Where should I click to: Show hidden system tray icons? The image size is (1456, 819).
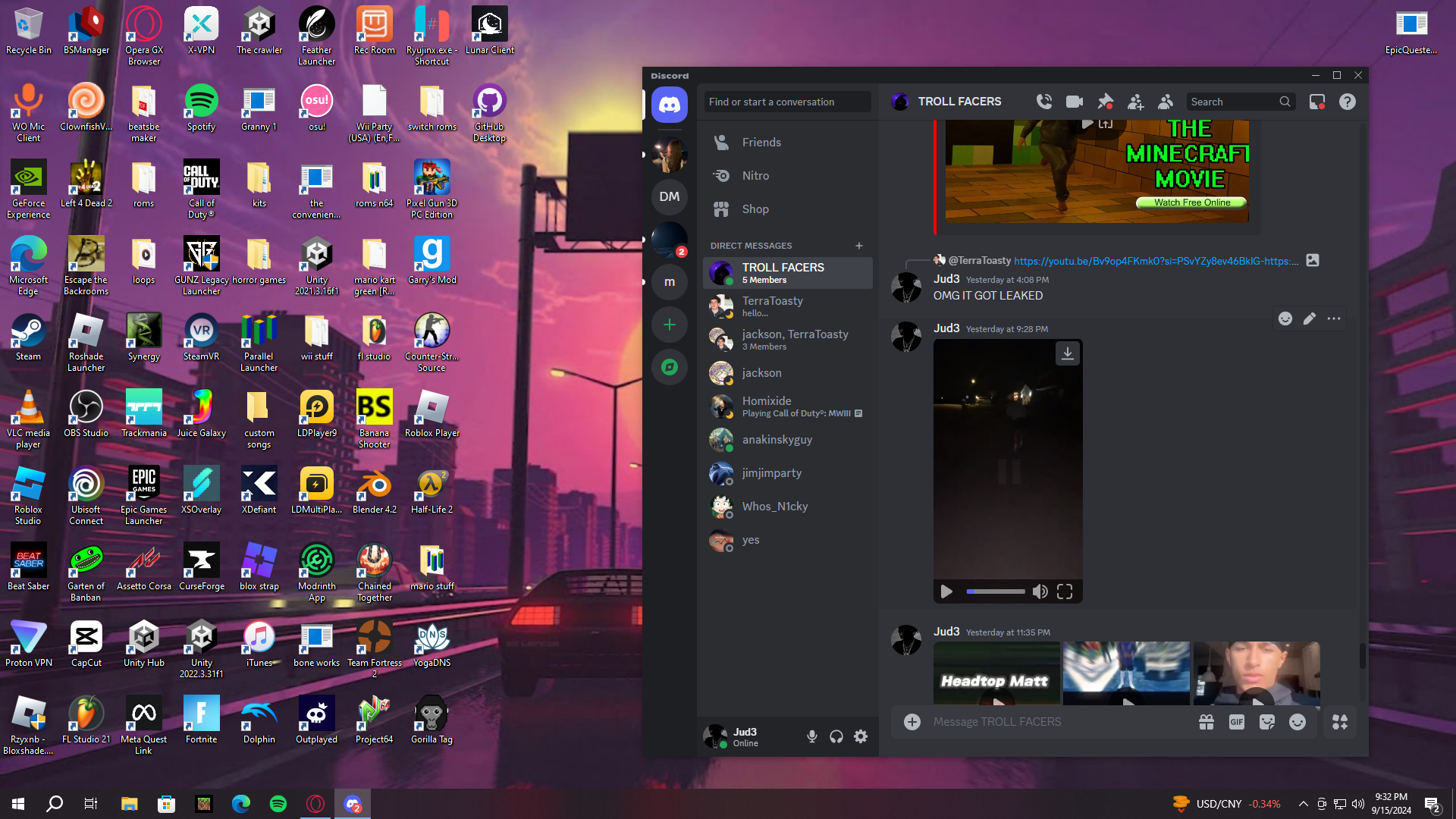(1303, 804)
